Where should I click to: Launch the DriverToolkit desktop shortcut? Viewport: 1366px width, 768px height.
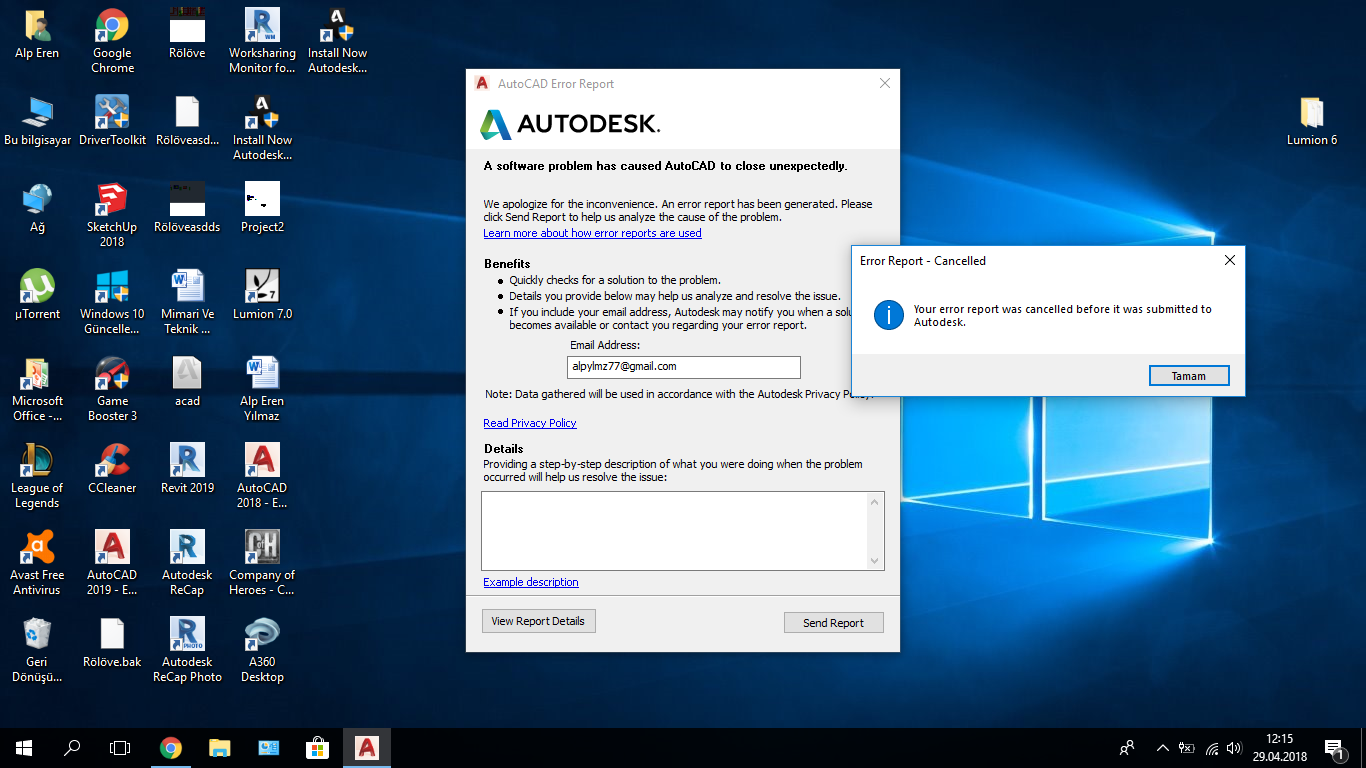point(112,121)
